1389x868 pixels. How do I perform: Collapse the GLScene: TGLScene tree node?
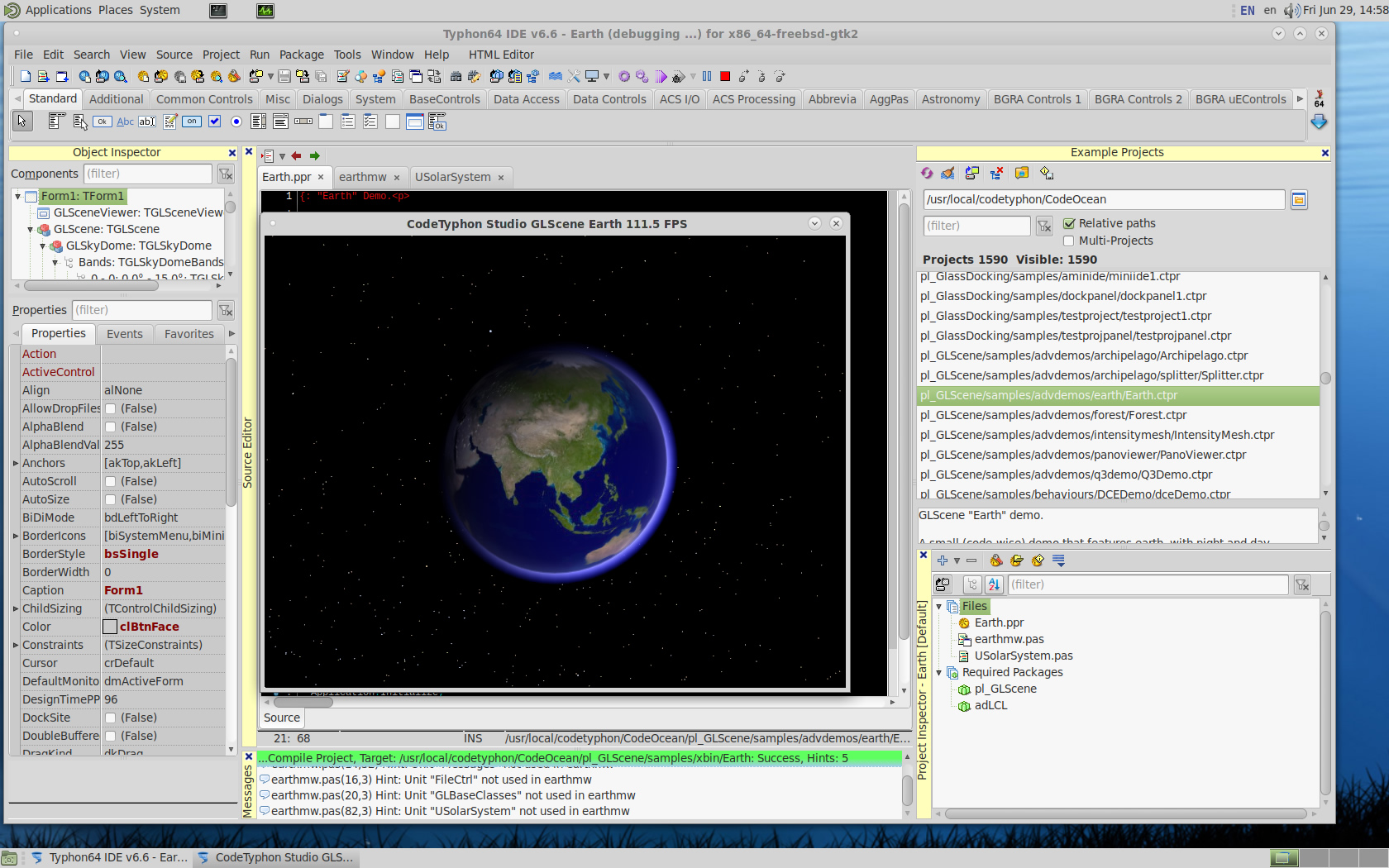pyautogui.click(x=31, y=229)
